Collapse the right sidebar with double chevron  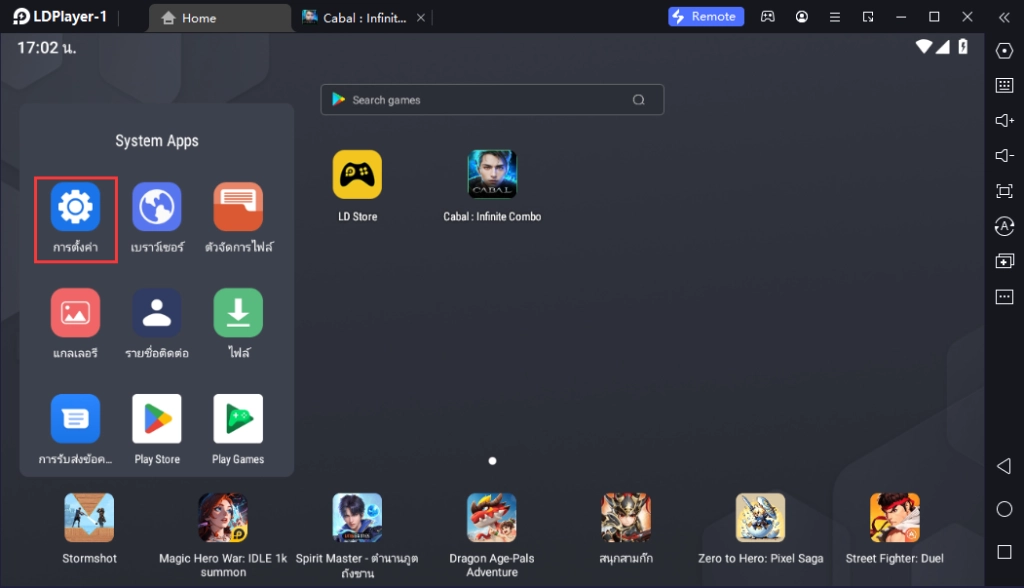[1004, 18]
